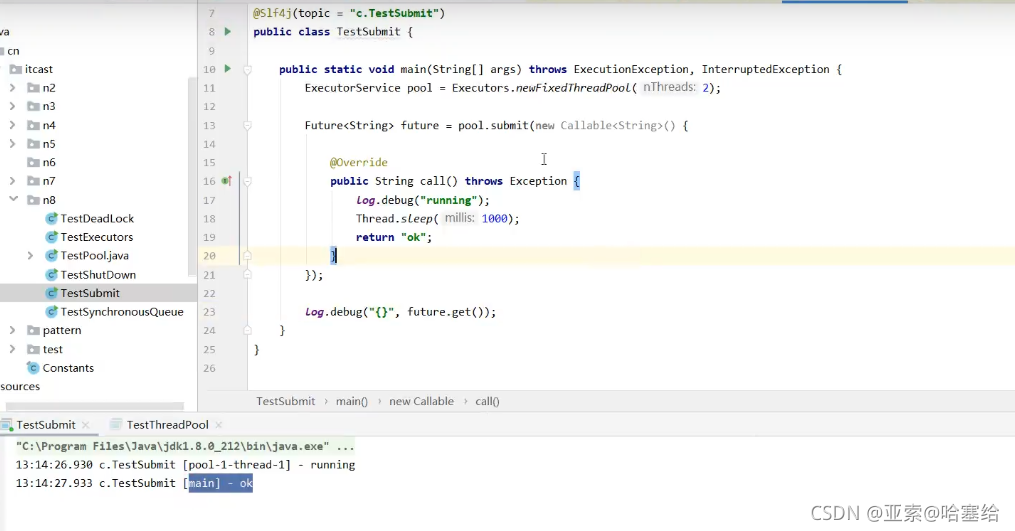1015x531 pixels.
Task: Click the Constants class icon
Action: (34, 368)
